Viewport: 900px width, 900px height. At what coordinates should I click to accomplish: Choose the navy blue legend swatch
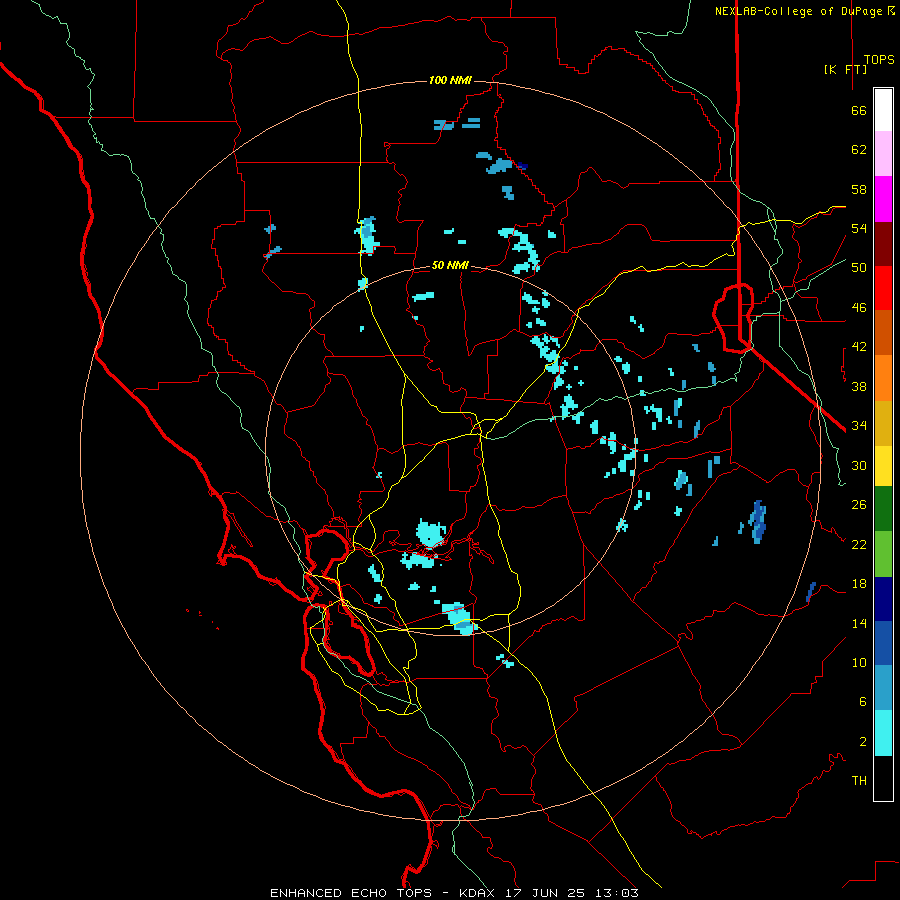tap(883, 599)
